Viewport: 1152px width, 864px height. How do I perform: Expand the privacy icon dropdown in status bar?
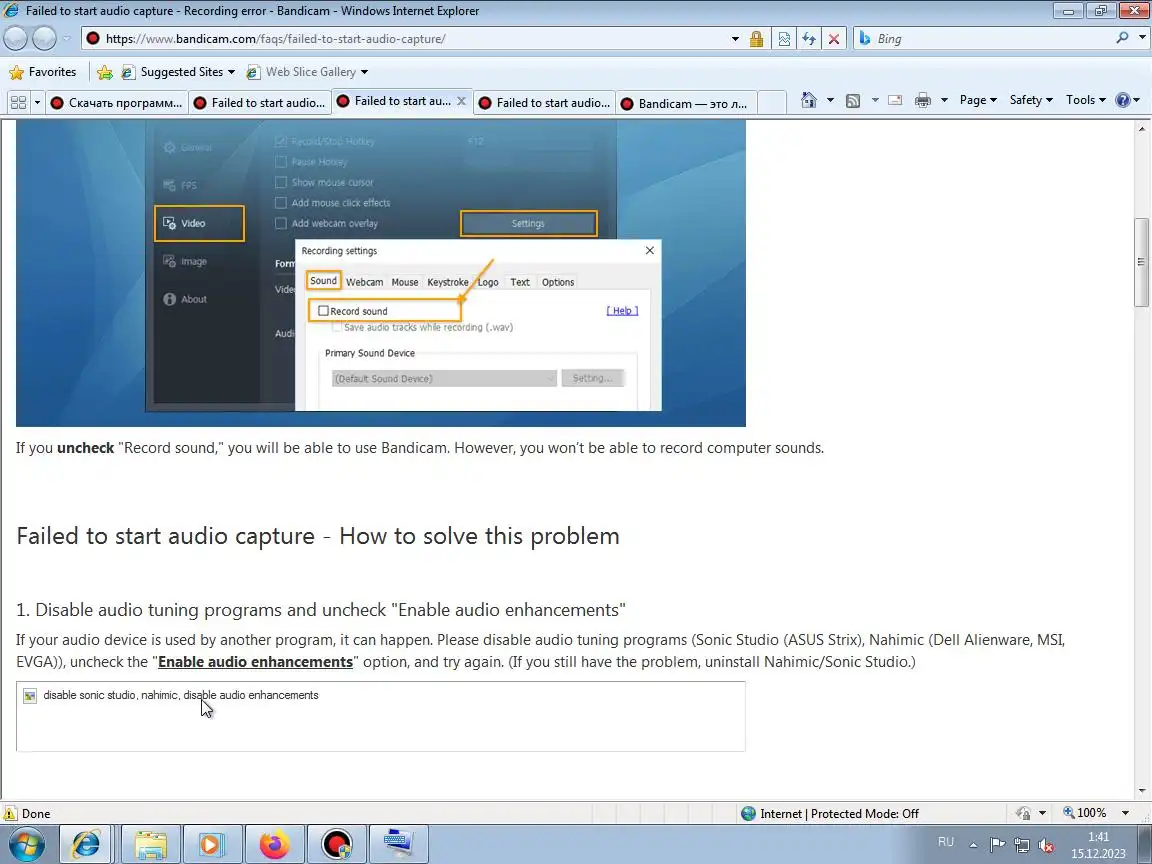(1042, 813)
